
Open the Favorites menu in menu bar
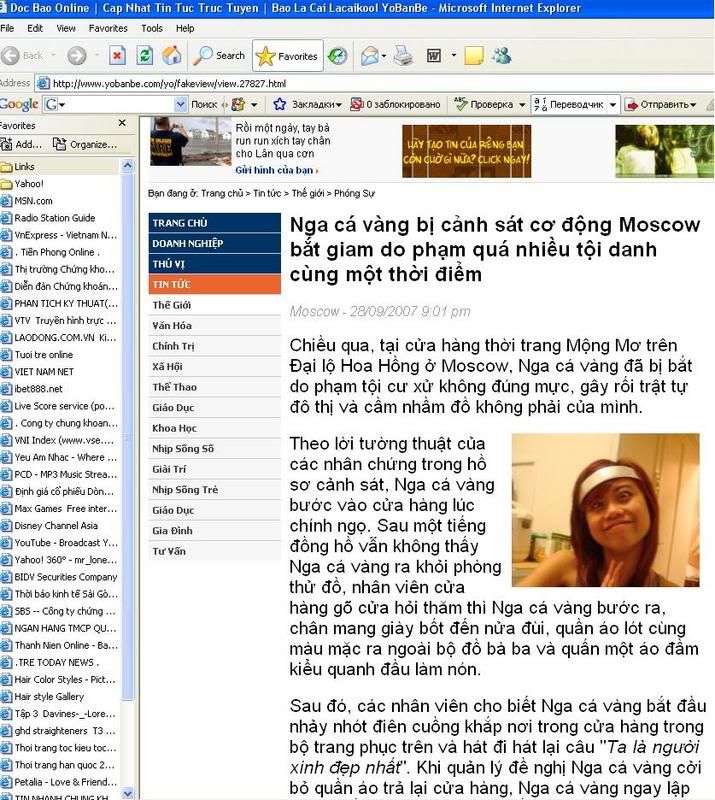[x=108, y=28]
